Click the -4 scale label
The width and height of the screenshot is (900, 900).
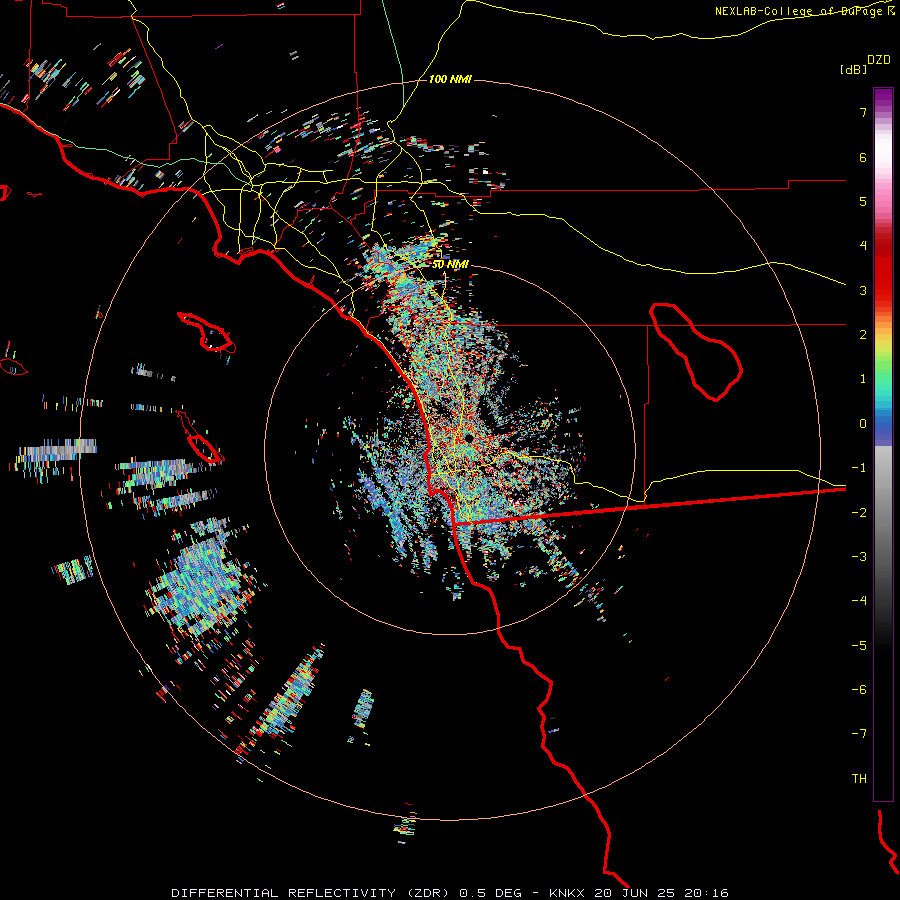click(x=859, y=601)
